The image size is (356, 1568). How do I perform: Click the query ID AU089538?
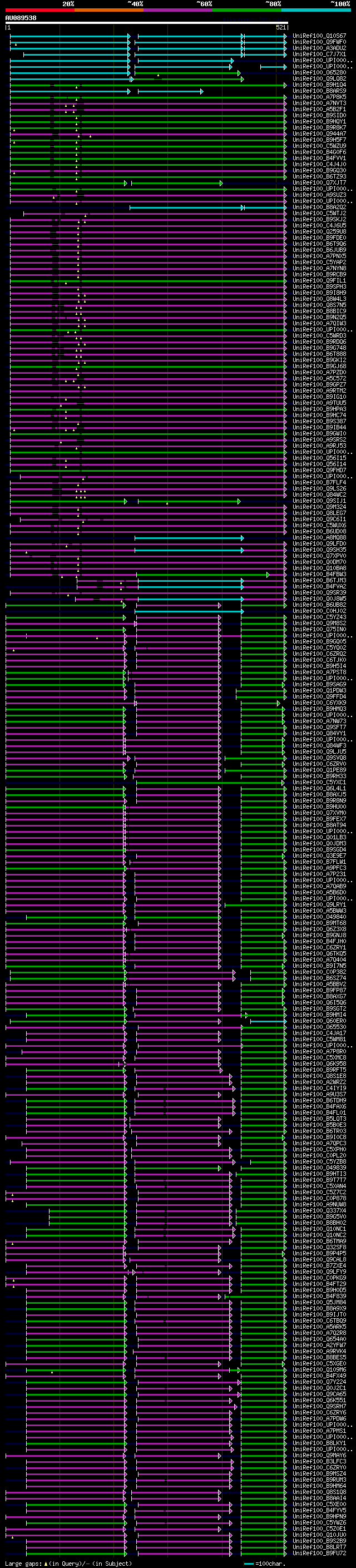[x=21, y=18]
